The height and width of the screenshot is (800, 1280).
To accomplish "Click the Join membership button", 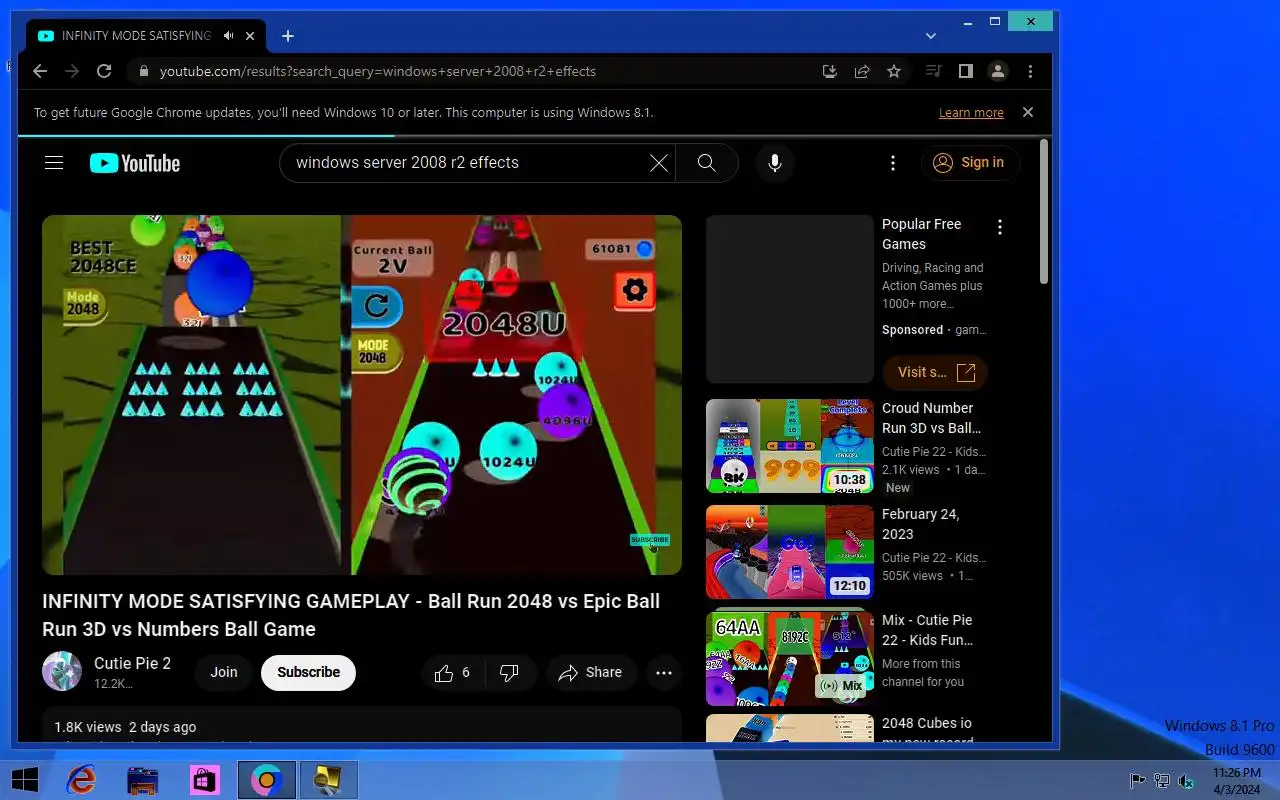I will (224, 672).
